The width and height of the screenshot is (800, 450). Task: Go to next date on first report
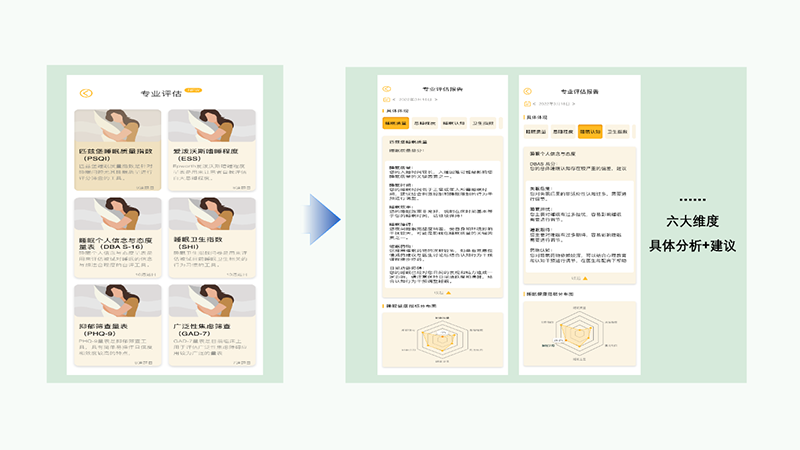click(x=436, y=99)
